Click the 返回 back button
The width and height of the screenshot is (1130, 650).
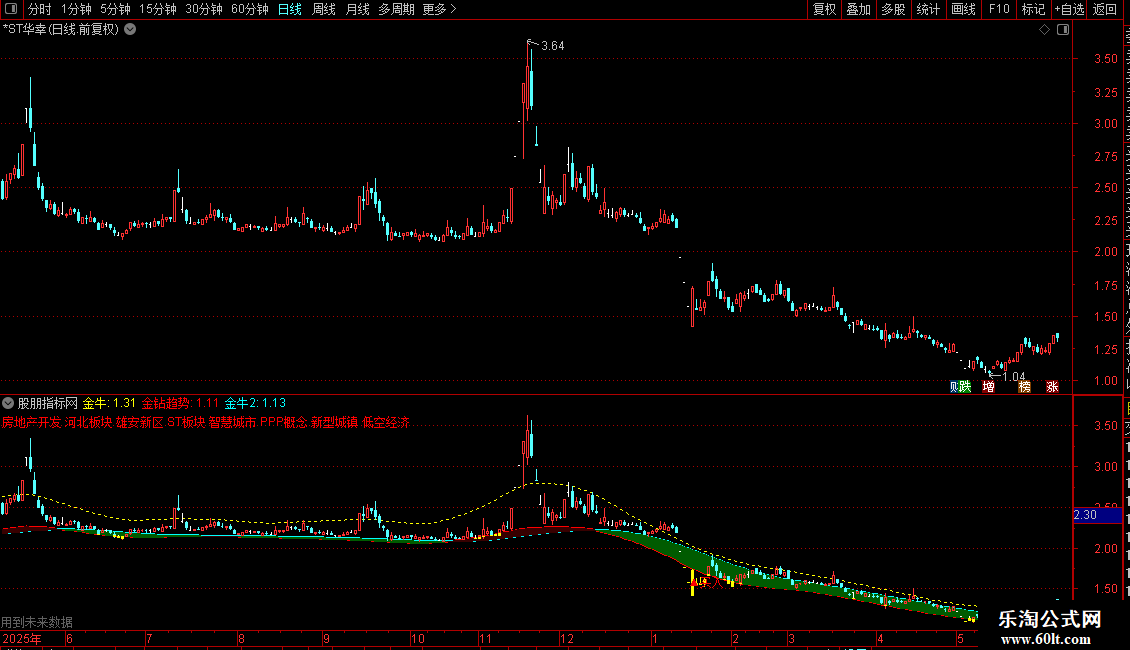[1105, 9]
